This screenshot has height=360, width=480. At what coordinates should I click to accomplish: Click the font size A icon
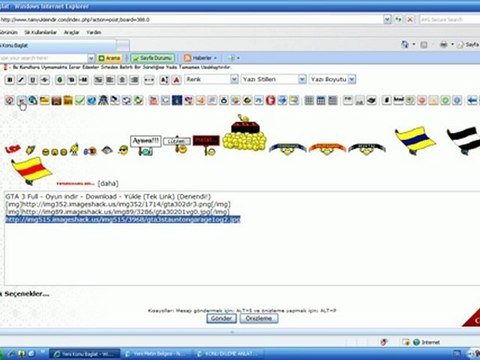164,80
